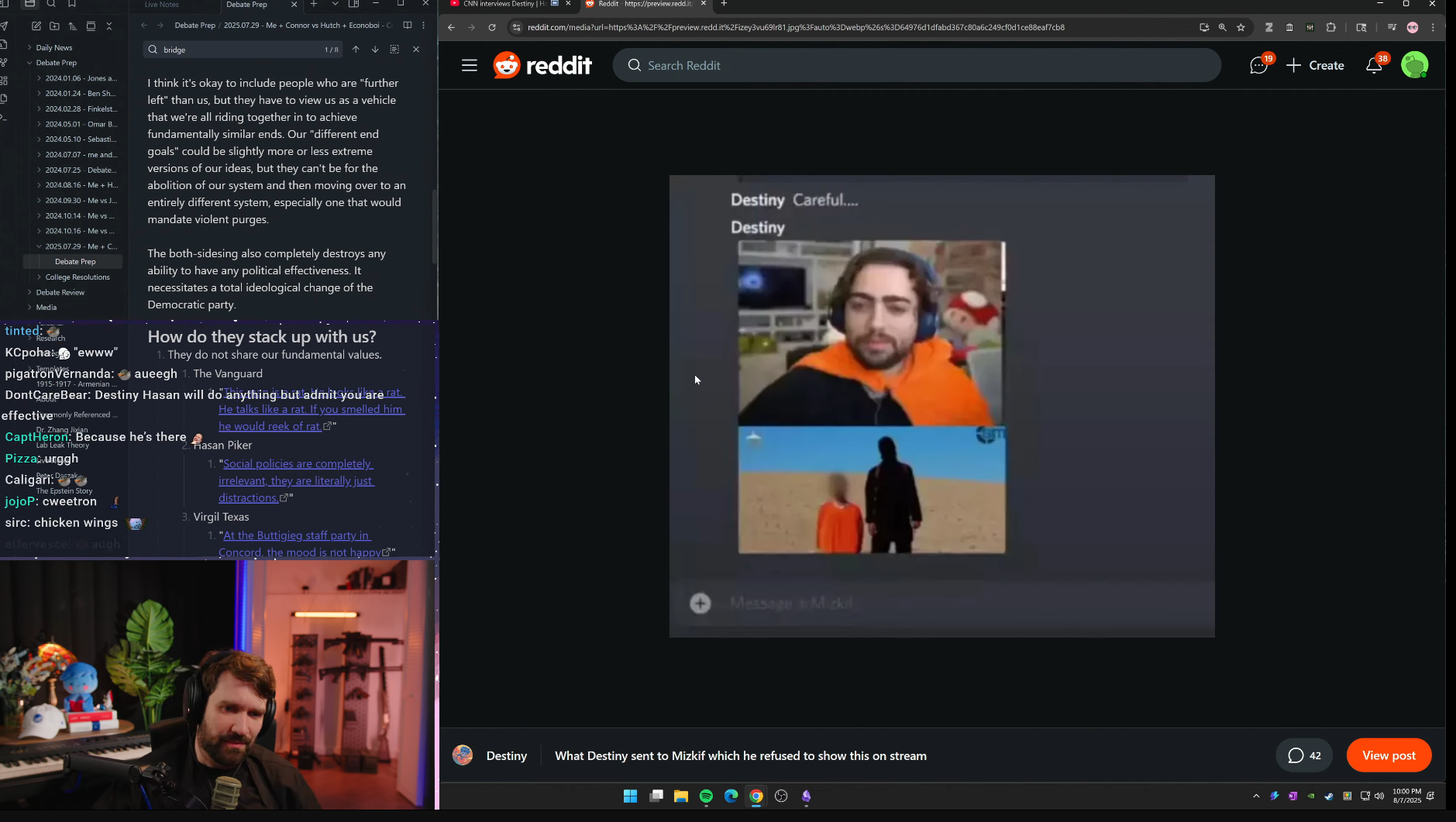Image resolution: width=1456 pixels, height=822 pixels.
Task: Click Chrome zoom magnifier icon
Action: pos(1222,27)
